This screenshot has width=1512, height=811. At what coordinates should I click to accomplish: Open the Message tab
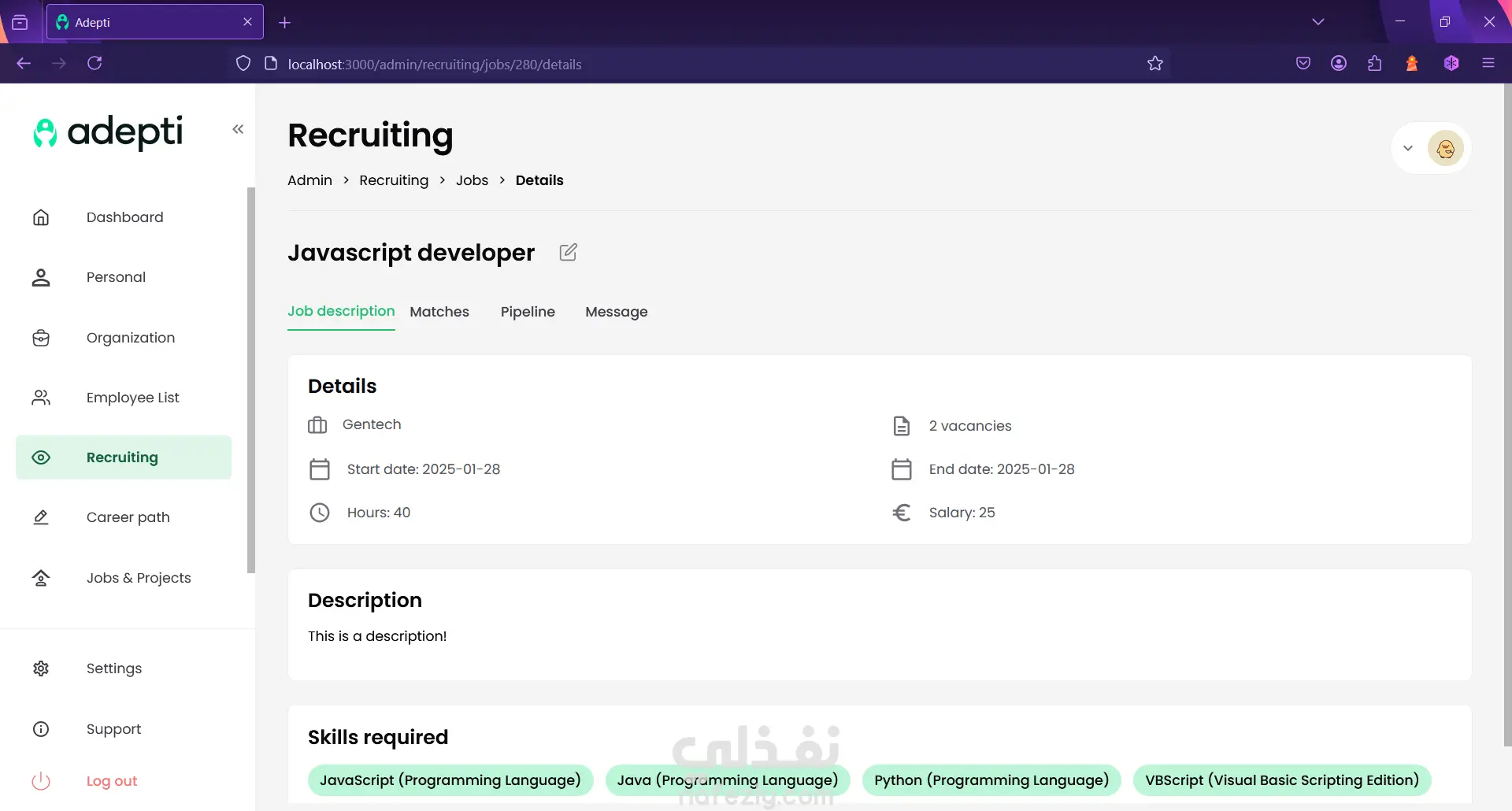(616, 312)
